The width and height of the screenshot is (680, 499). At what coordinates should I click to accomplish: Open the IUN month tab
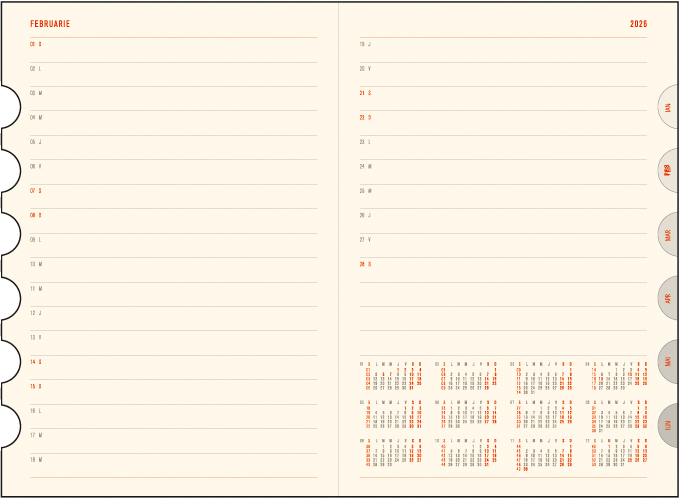click(667, 425)
